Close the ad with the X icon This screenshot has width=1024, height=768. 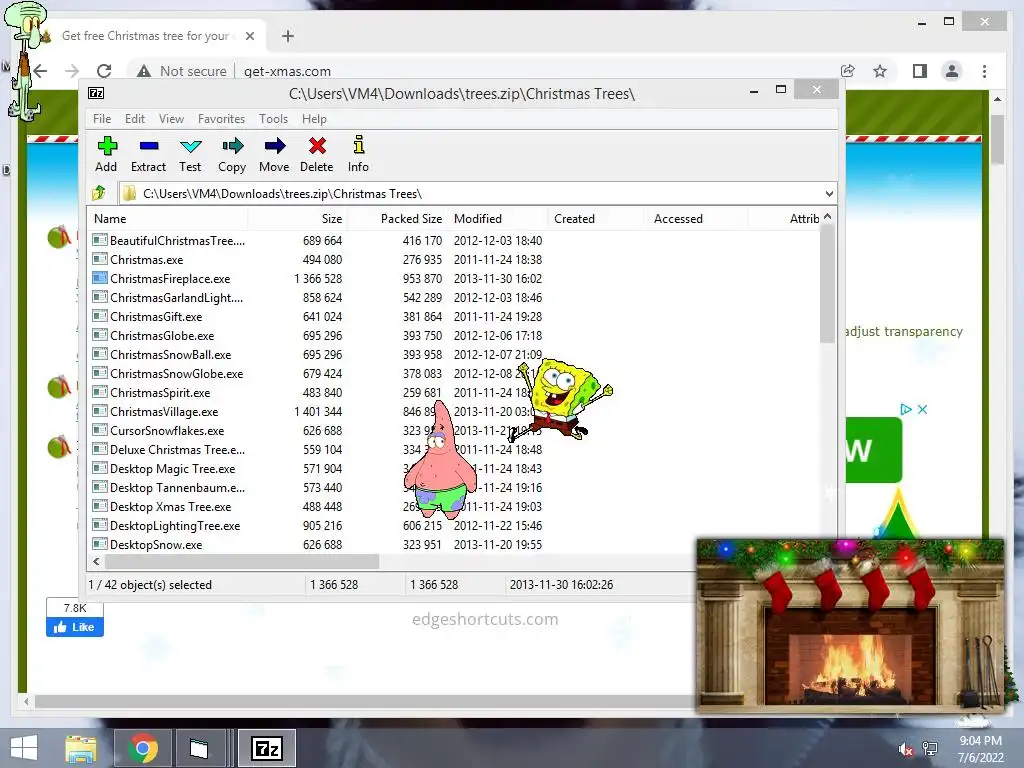(923, 409)
